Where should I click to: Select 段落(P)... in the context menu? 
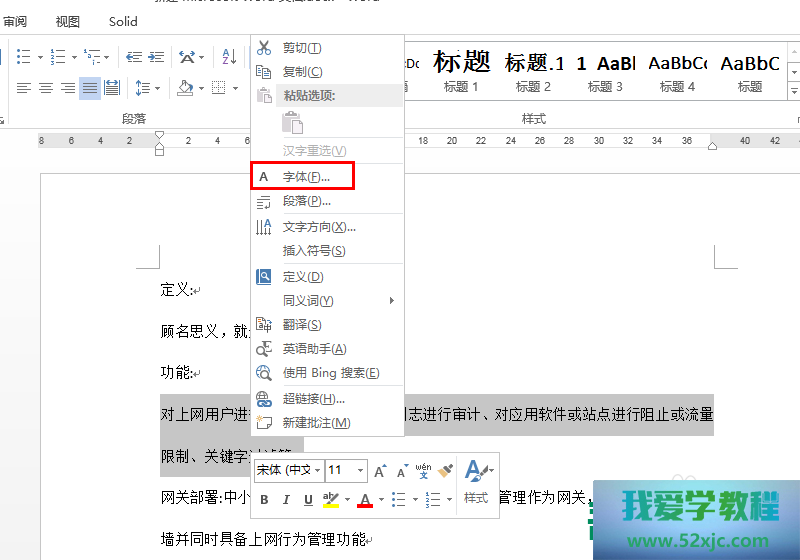coord(306,201)
